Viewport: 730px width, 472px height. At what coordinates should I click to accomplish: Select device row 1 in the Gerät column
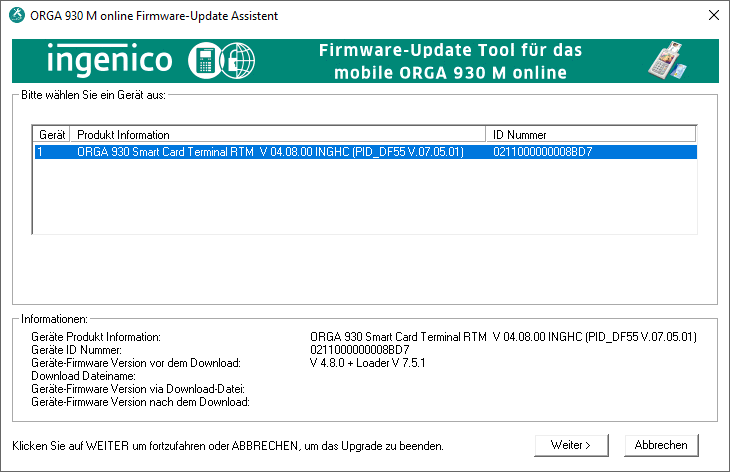[x=40, y=152]
